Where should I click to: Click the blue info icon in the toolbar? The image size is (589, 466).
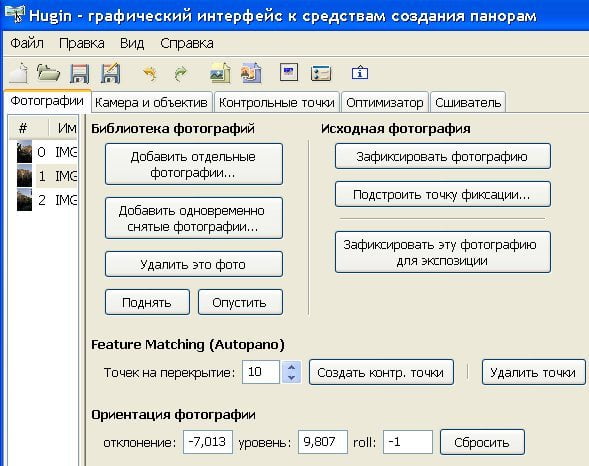pyautogui.click(x=360, y=73)
